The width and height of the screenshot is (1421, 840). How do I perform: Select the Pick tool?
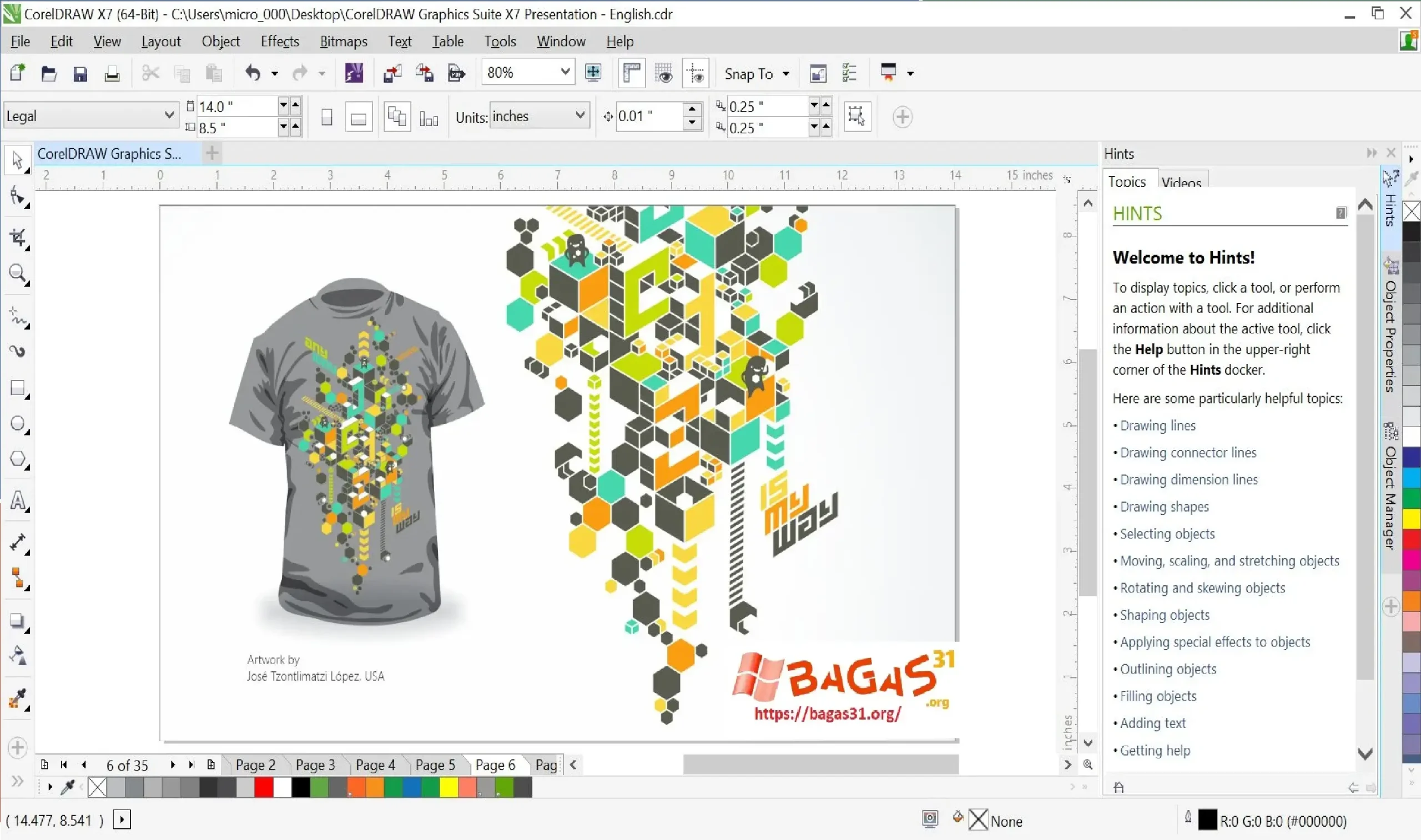(17, 161)
